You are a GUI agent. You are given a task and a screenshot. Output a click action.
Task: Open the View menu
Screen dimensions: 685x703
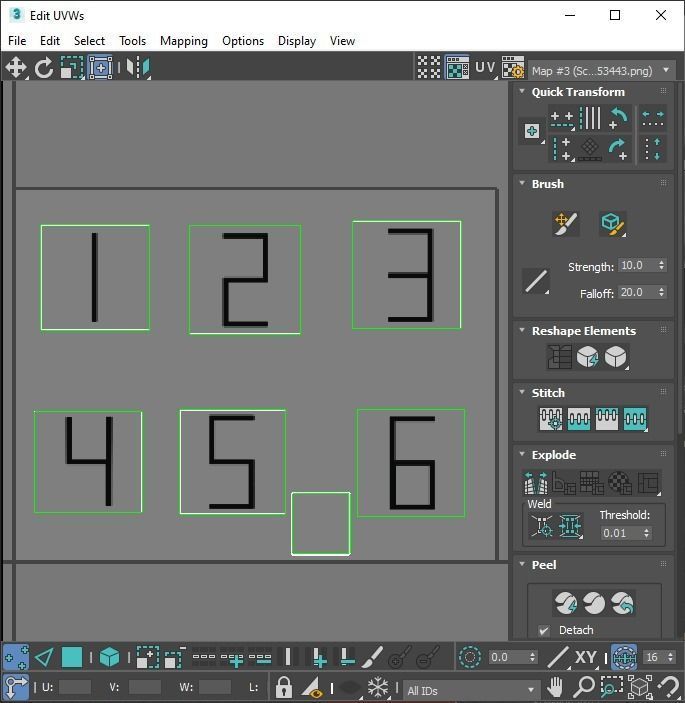click(x=342, y=41)
